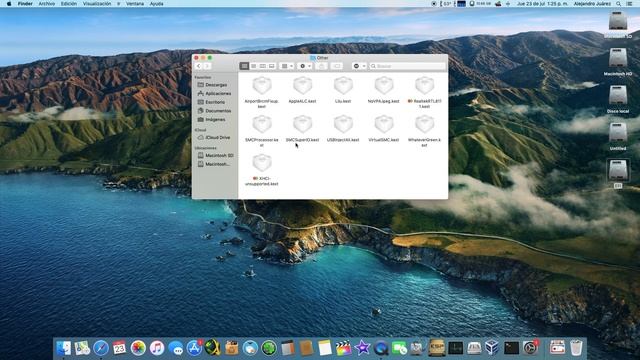
Task: Launch iMovie from the Dock
Action: click(x=362, y=348)
